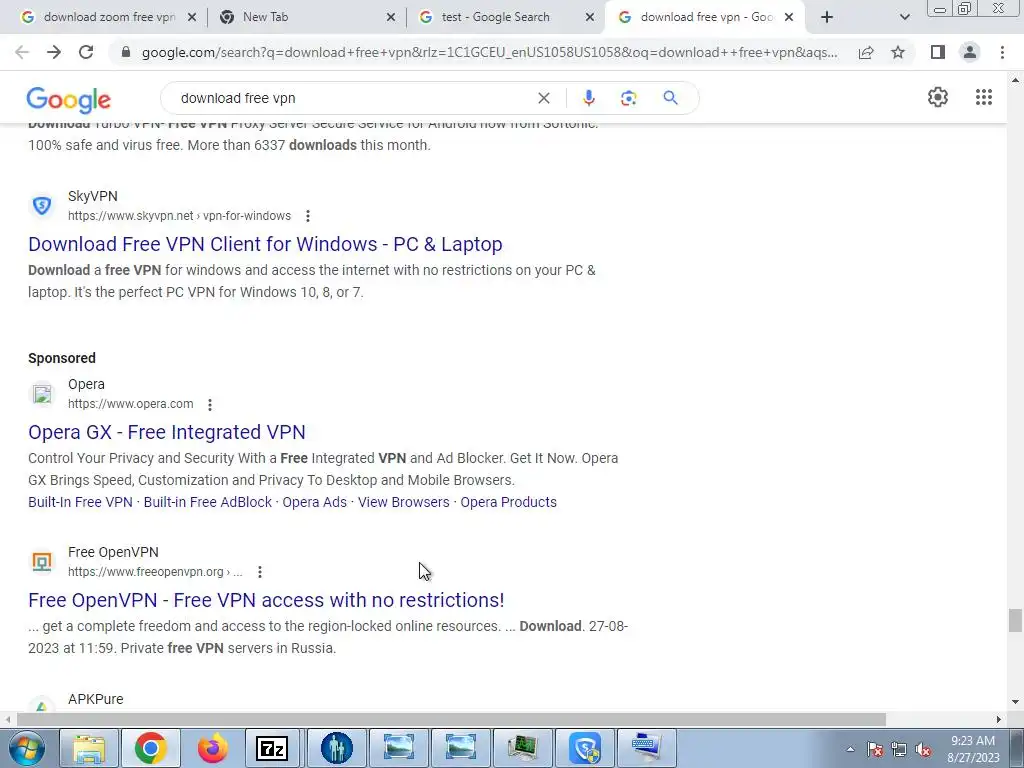Screen dimensions: 1024x768
Task: Open the Chrome three-dot menu
Action: [1002, 52]
